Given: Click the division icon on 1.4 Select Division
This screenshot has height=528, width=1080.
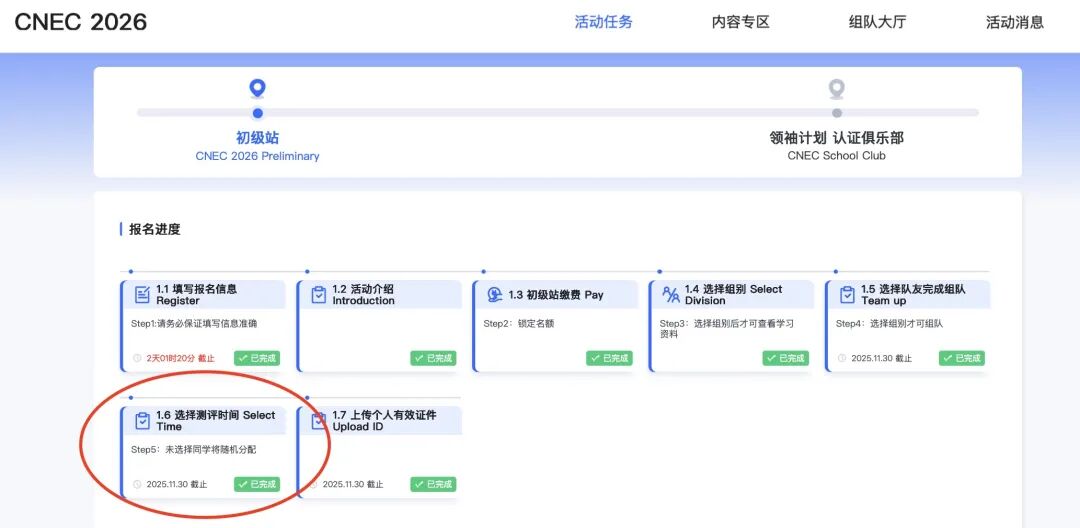Looking at the screenshot, I should click(671, 295).
